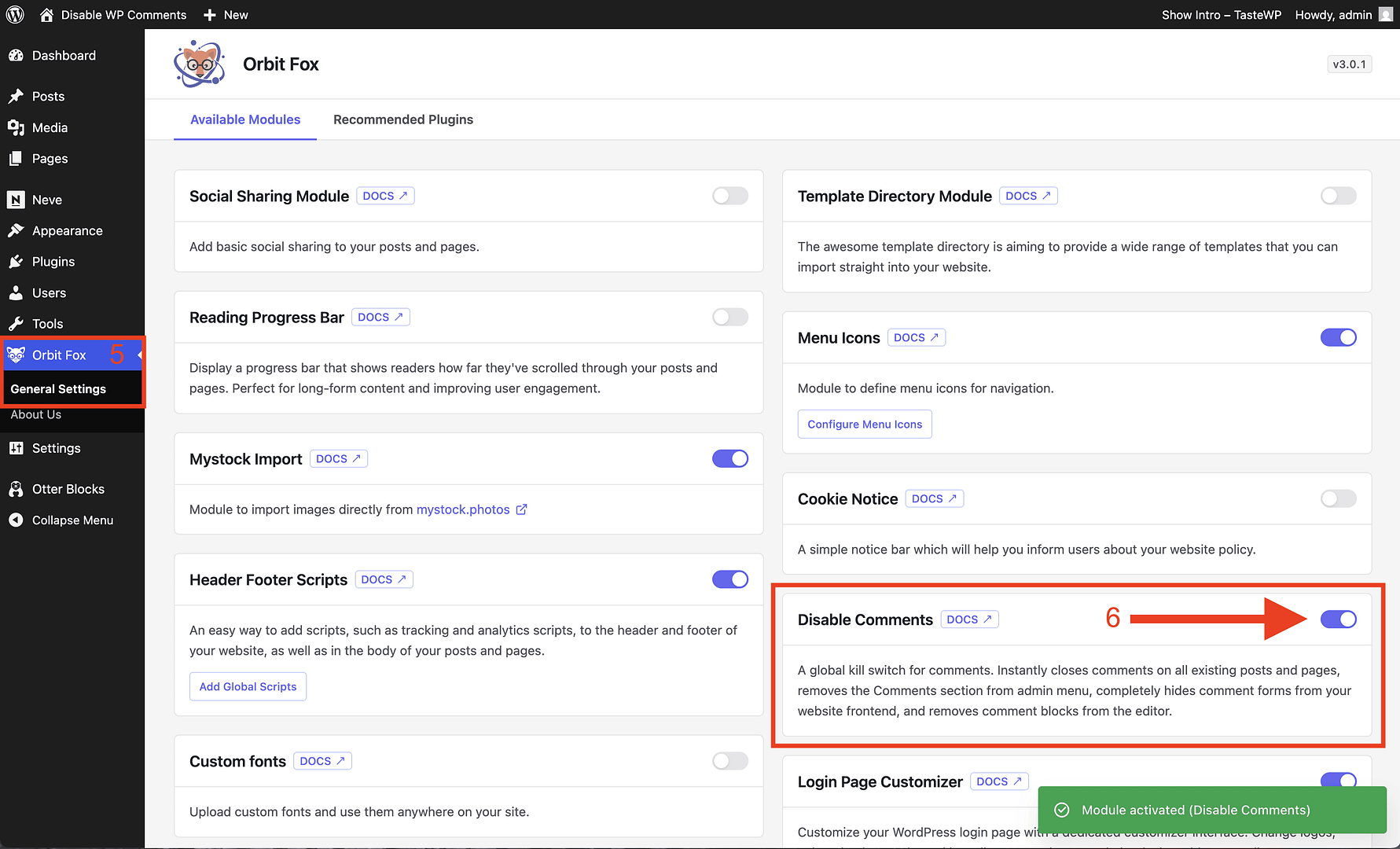Click the Otter Blocks icon
1400x849 pixels.
pos(16,489)
